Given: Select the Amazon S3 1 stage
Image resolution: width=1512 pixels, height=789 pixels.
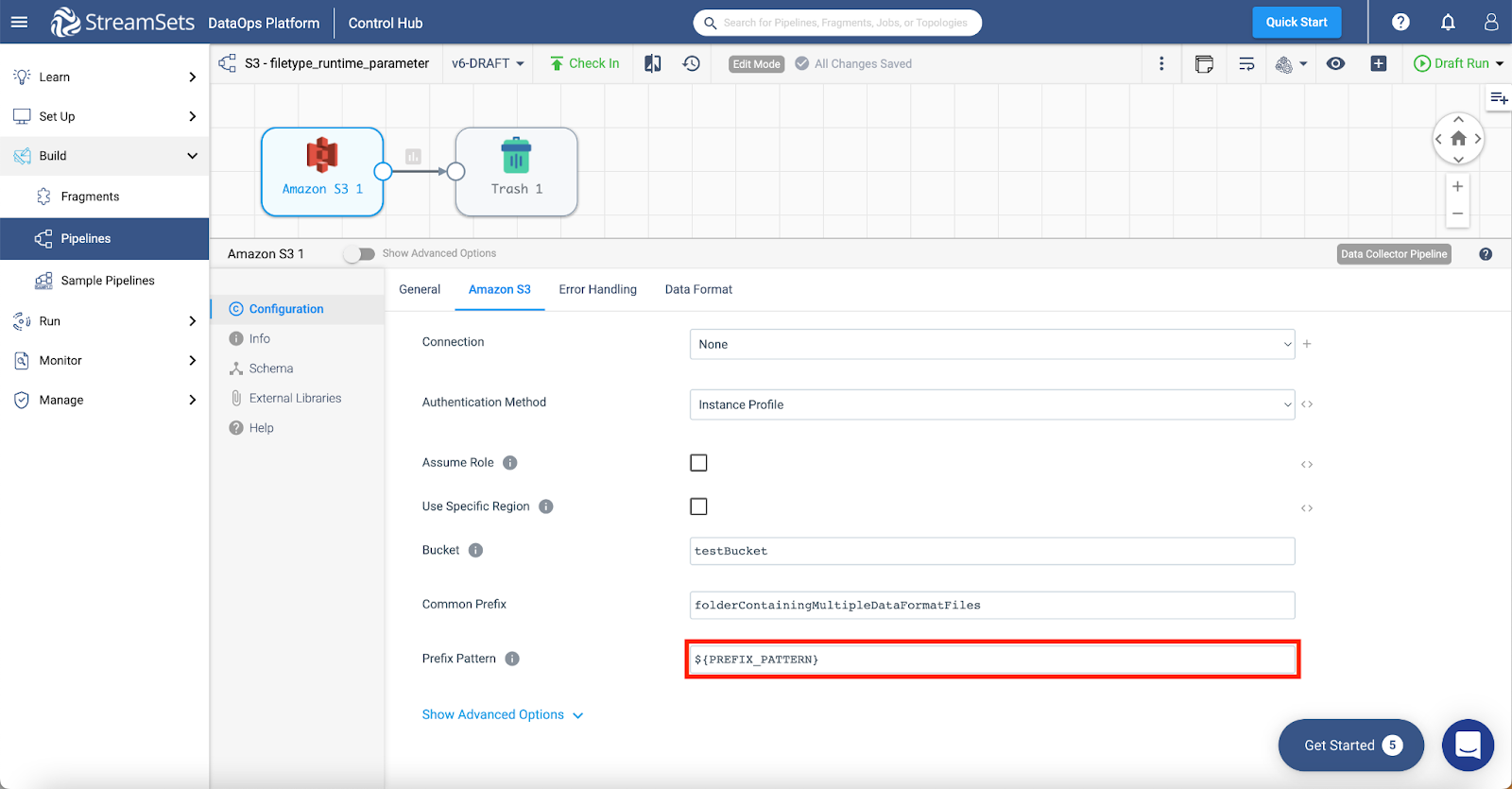Looking at the screenshot, I should pos(322,172).
